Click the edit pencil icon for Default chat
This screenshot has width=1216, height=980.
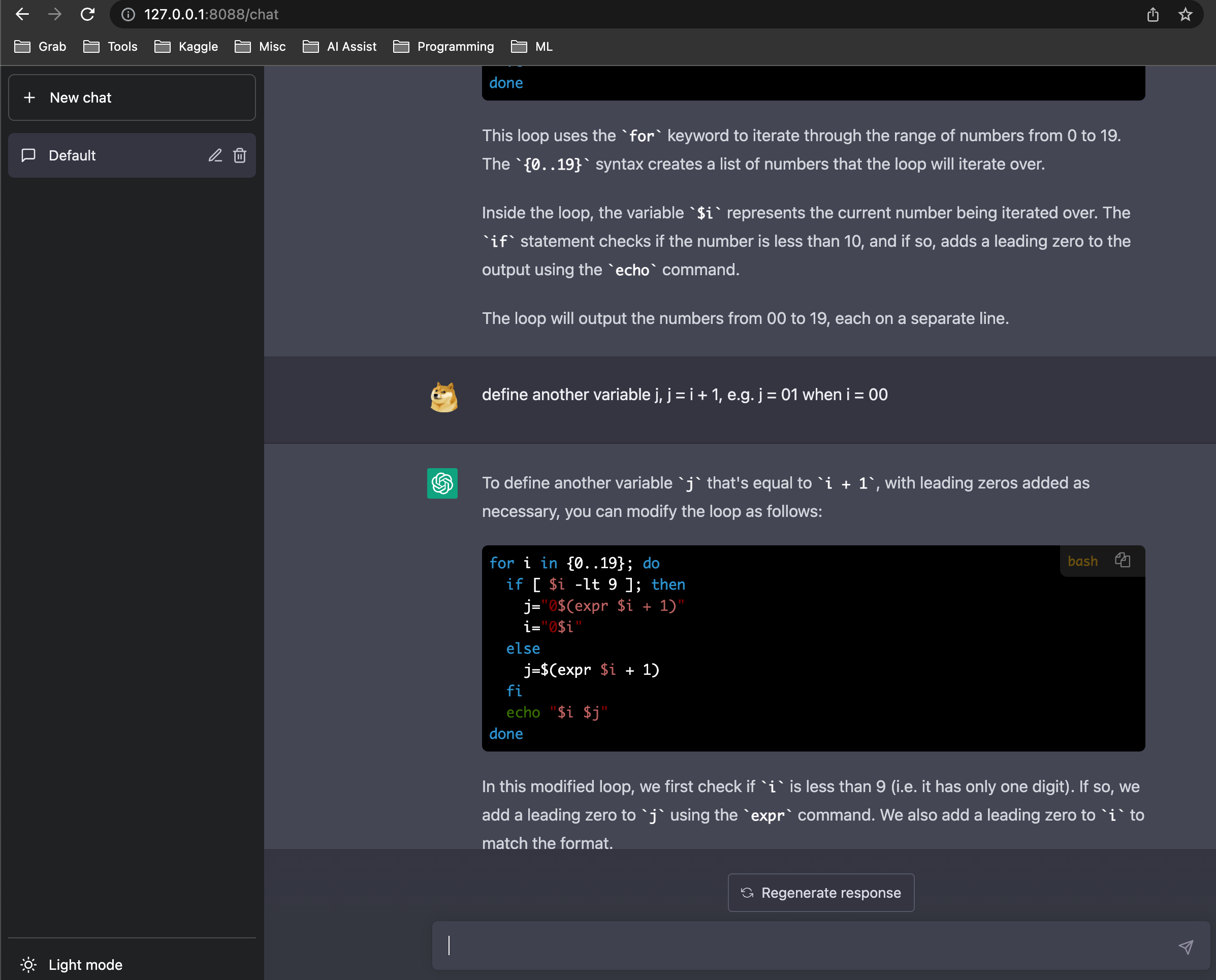pyautogui.click(x=215, y=155)
